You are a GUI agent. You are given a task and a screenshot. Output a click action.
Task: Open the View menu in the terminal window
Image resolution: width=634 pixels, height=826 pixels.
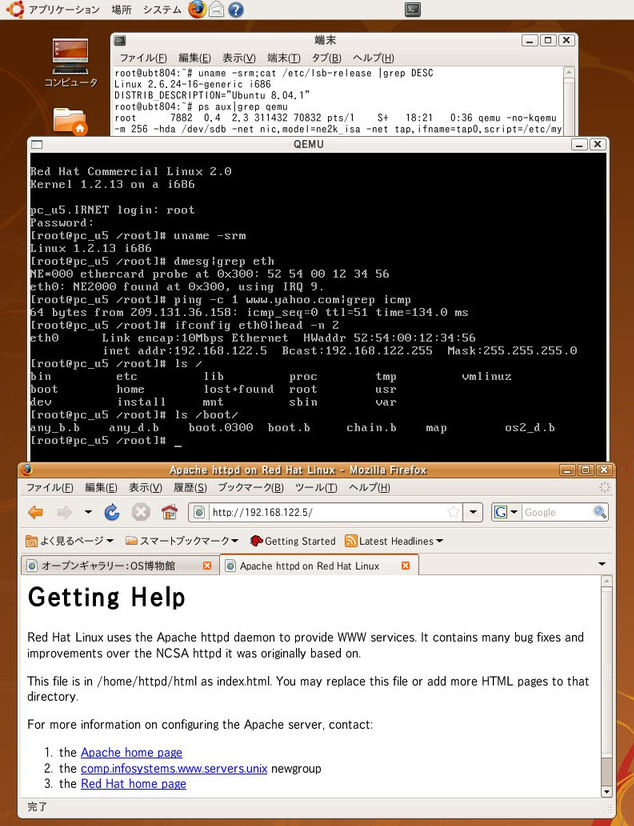(239, 58)
